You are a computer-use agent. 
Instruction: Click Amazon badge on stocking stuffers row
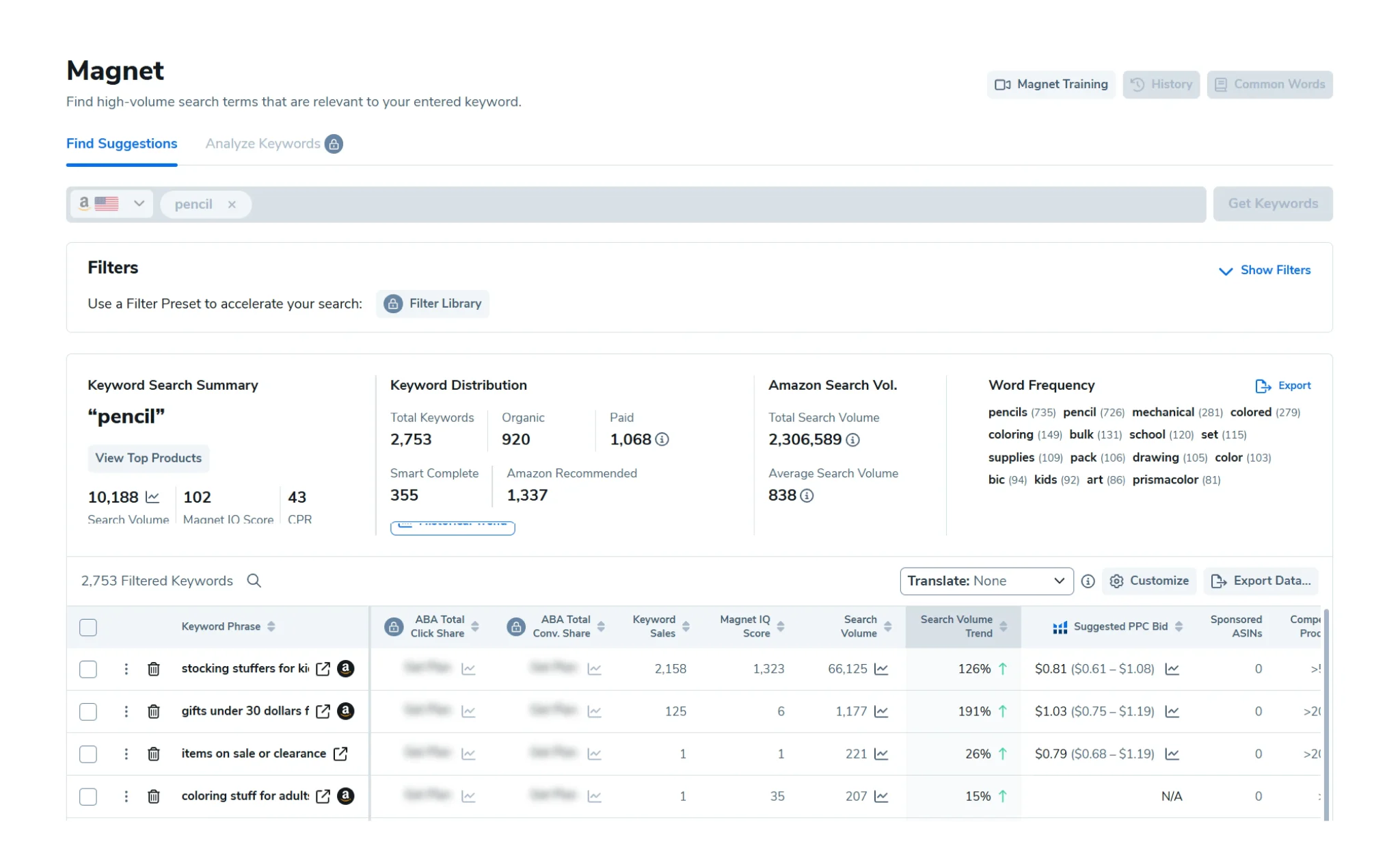point(346,668)
